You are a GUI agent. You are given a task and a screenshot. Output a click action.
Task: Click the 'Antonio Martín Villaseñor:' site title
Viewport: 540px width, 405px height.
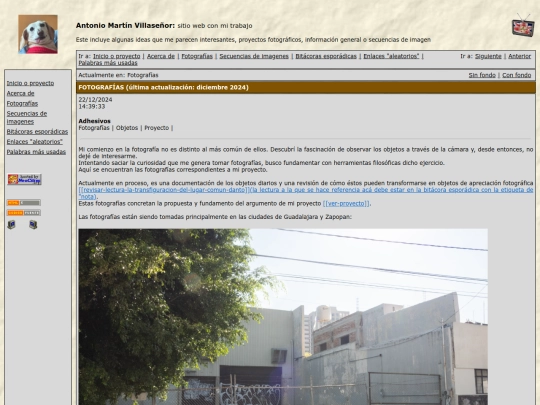[x=125, y=25]
